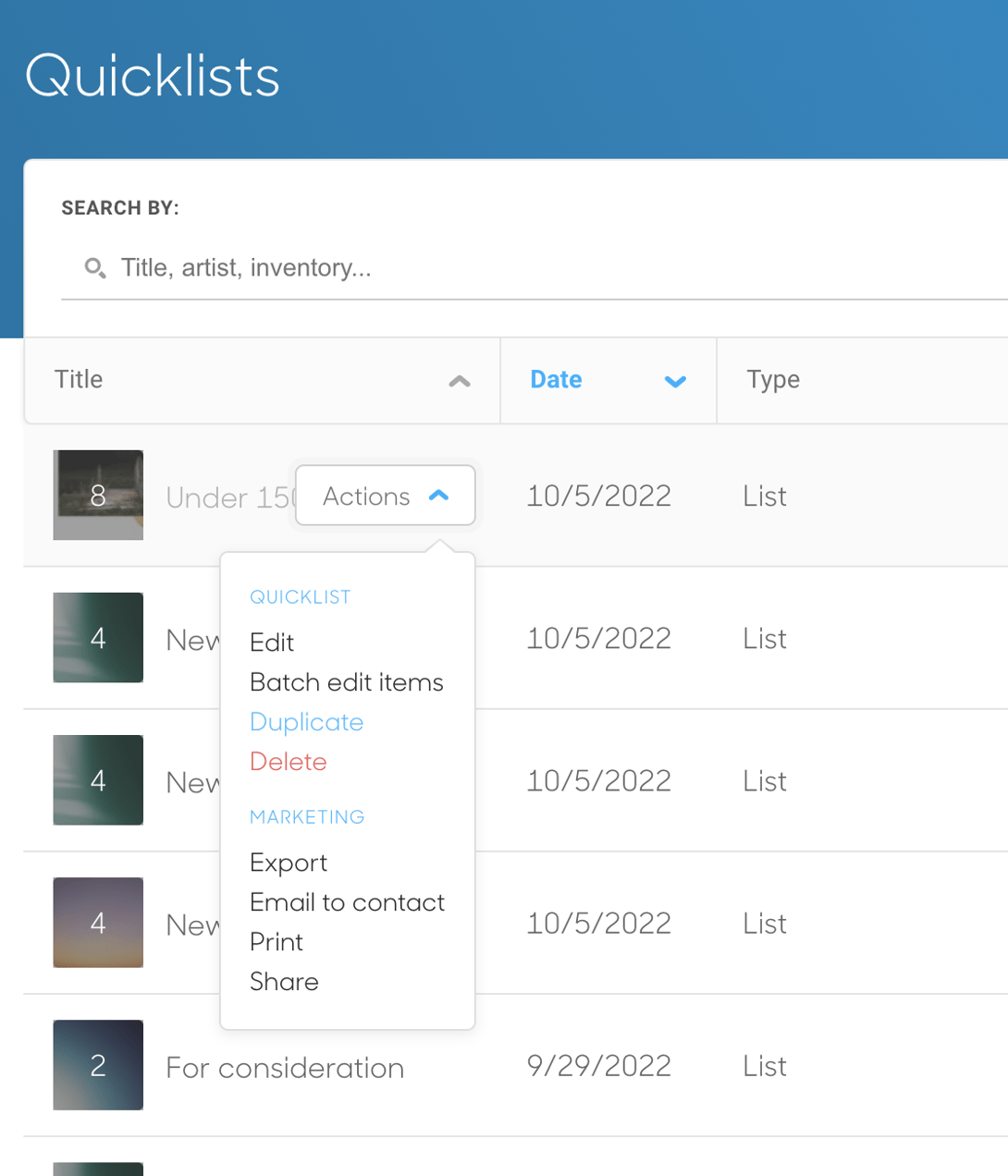Sort the table by Date header
The image size is (1008, 1176).
(x=555, y=379)
